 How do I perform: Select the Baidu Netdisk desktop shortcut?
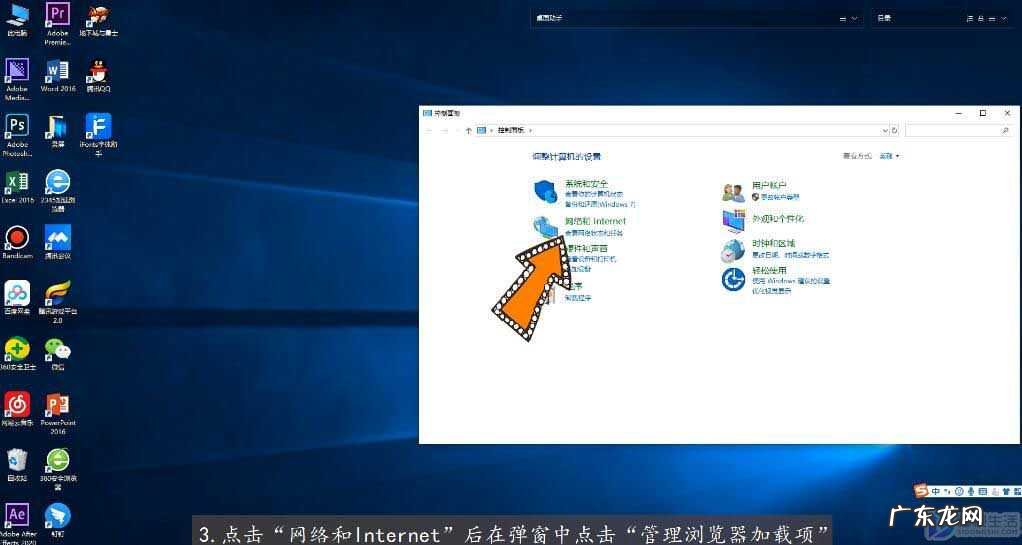(x=17, y=299)
